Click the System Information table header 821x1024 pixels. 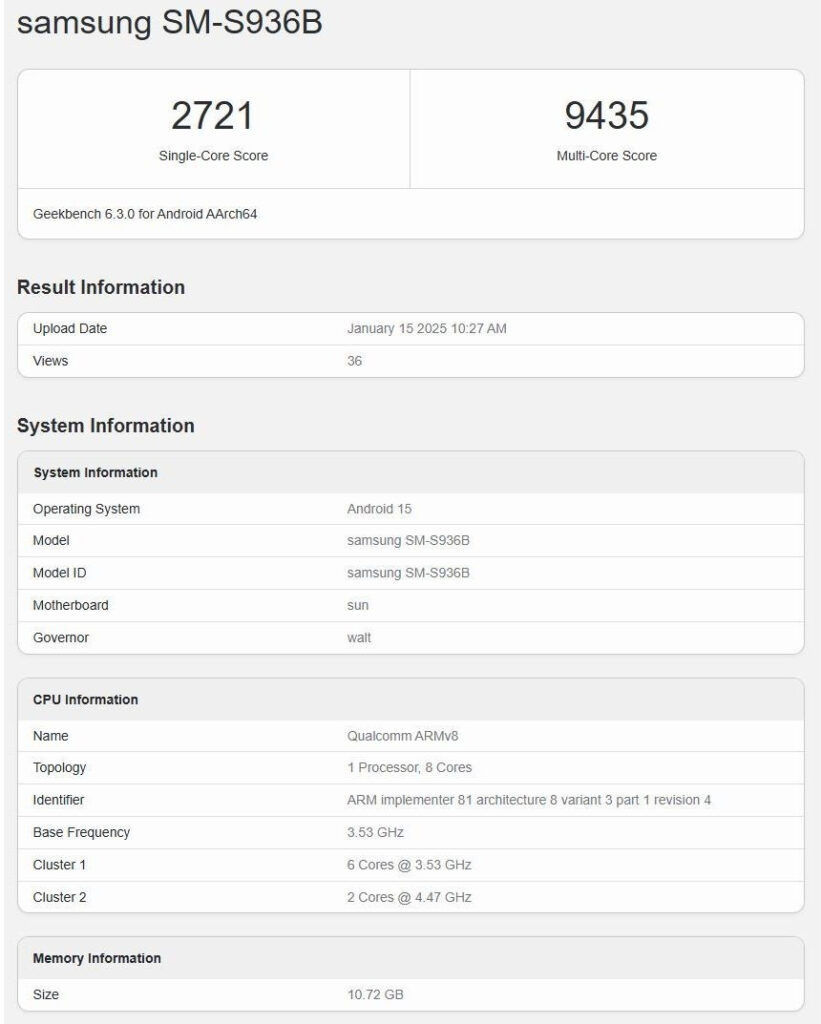coord(95,472)
